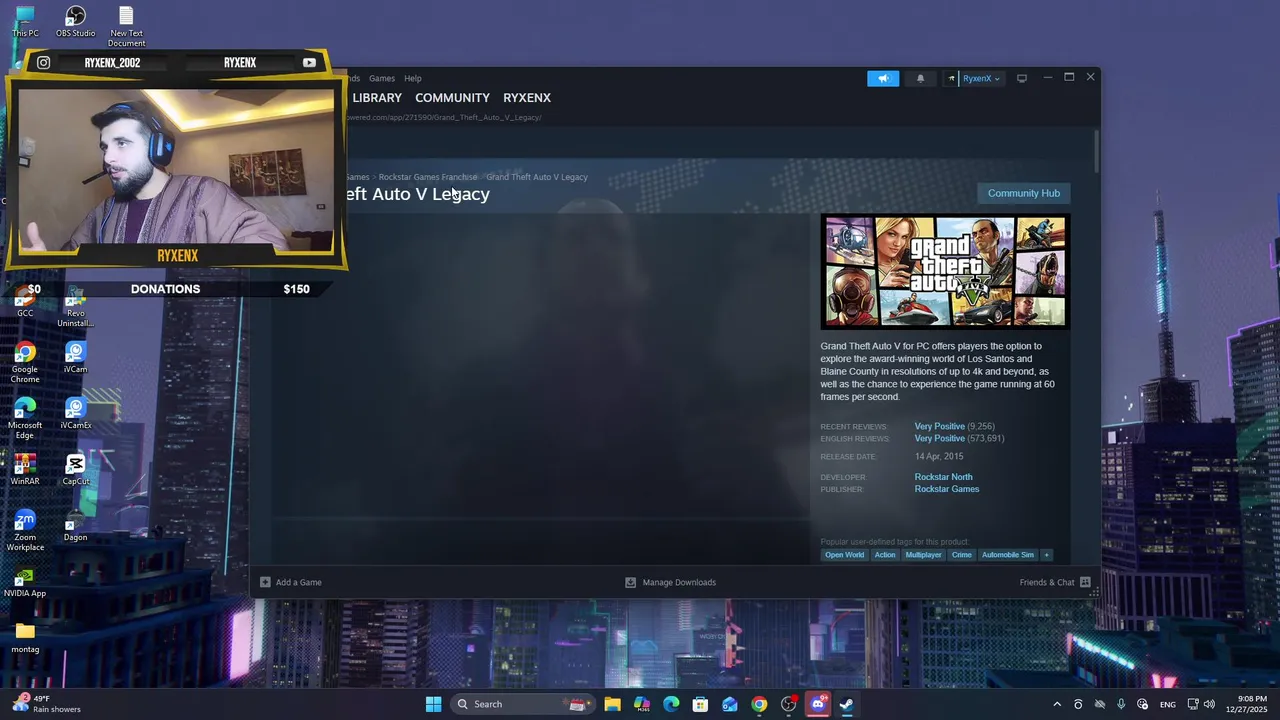Select Zoom Workplace desktop icon
Image resolution: width=1280 pixels, height=720 pixels.
tap(25, 530)
